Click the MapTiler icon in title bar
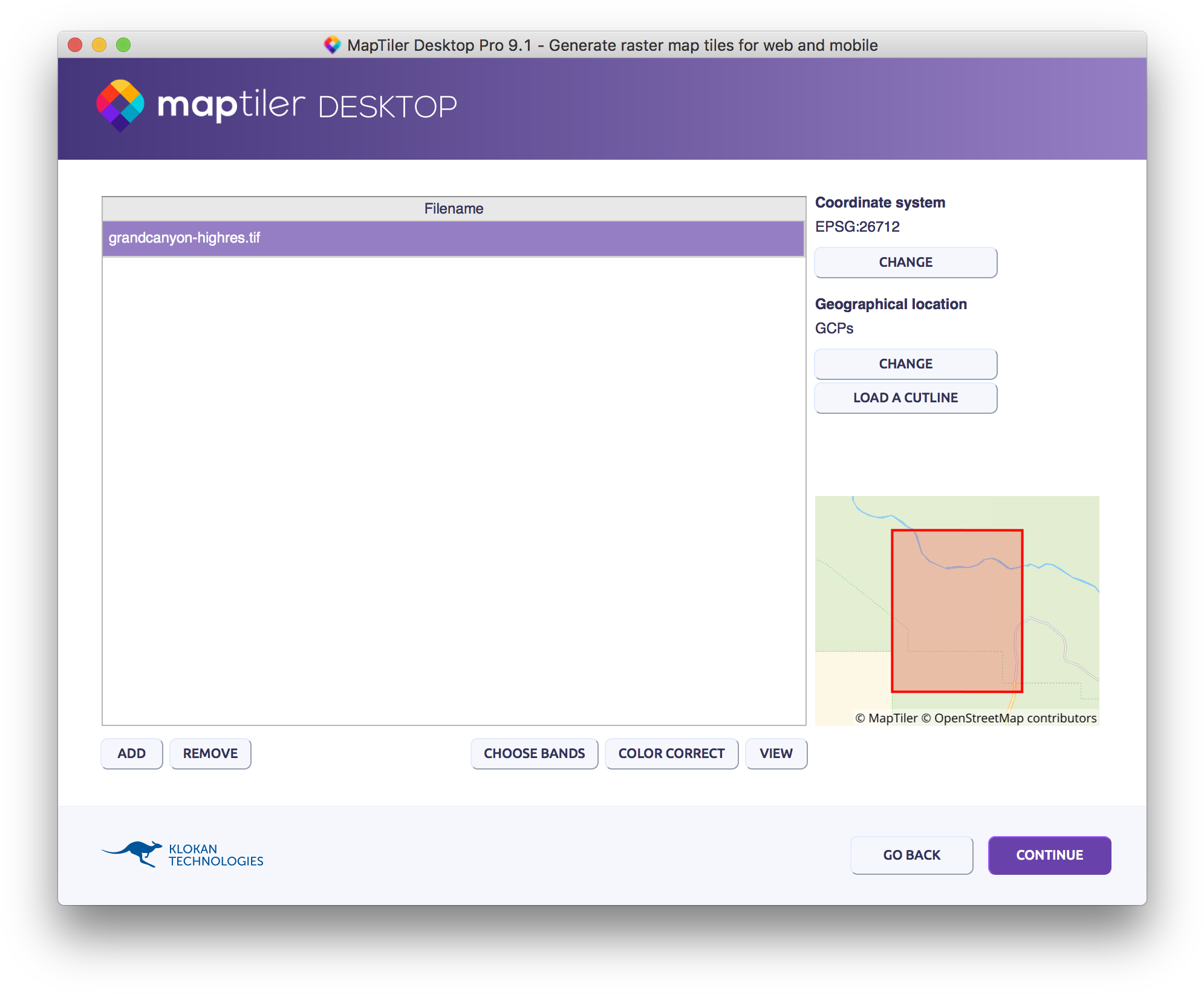Viewport: 1204px width, 994px height. tap(333, 45)
